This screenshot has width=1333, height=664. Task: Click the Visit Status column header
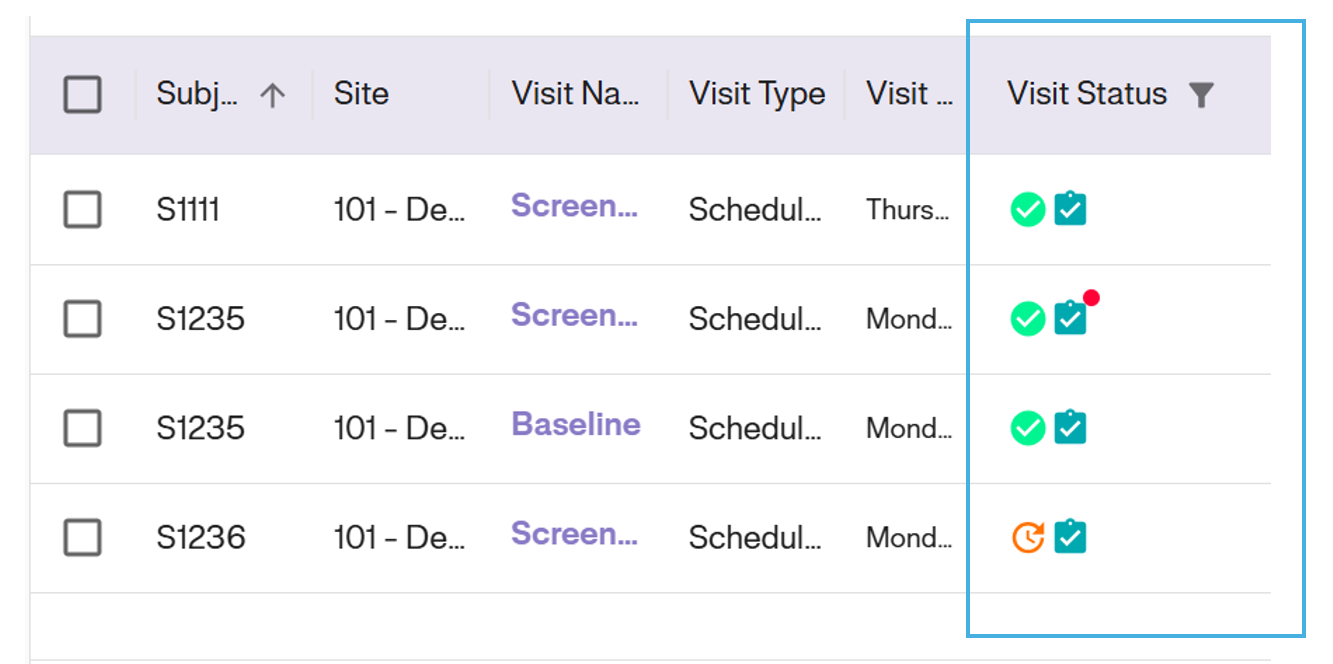(x=1087, y=94)
